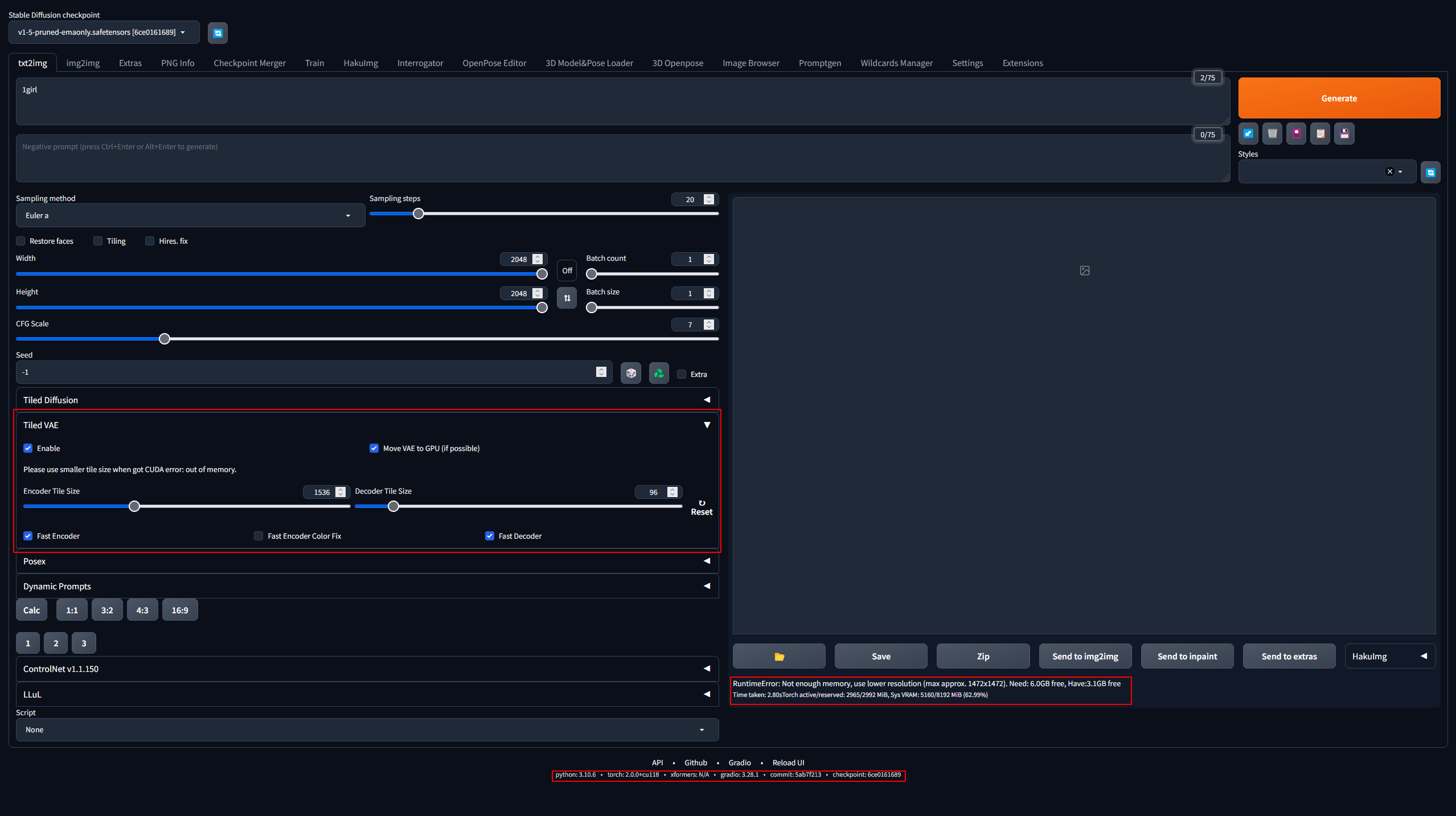Adjust the CFG Scale slider handle
Image resolution: width=1456 pixels, height=816 pixels.
pos(165,339)
